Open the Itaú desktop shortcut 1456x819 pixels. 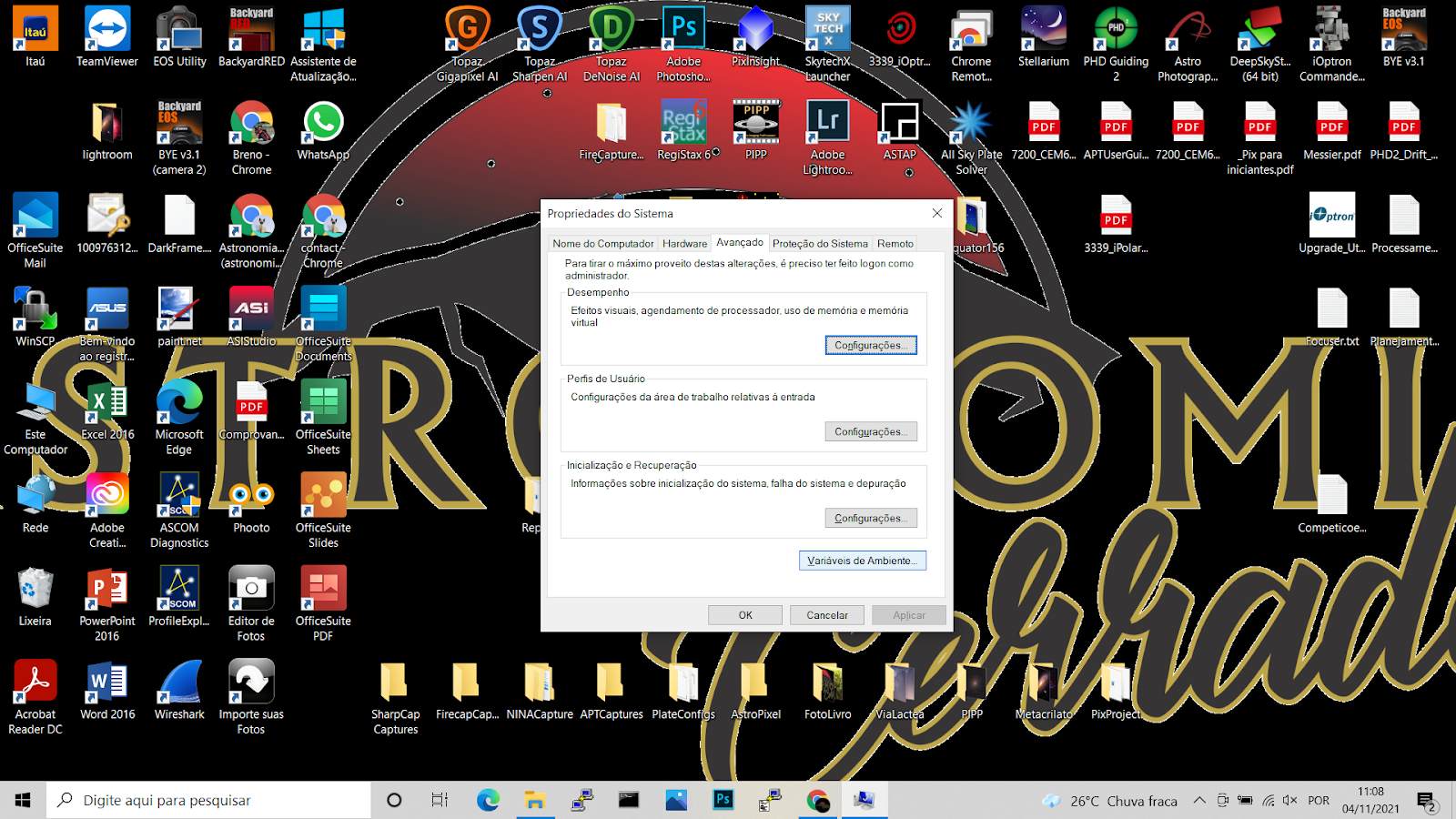coord(35,36)
